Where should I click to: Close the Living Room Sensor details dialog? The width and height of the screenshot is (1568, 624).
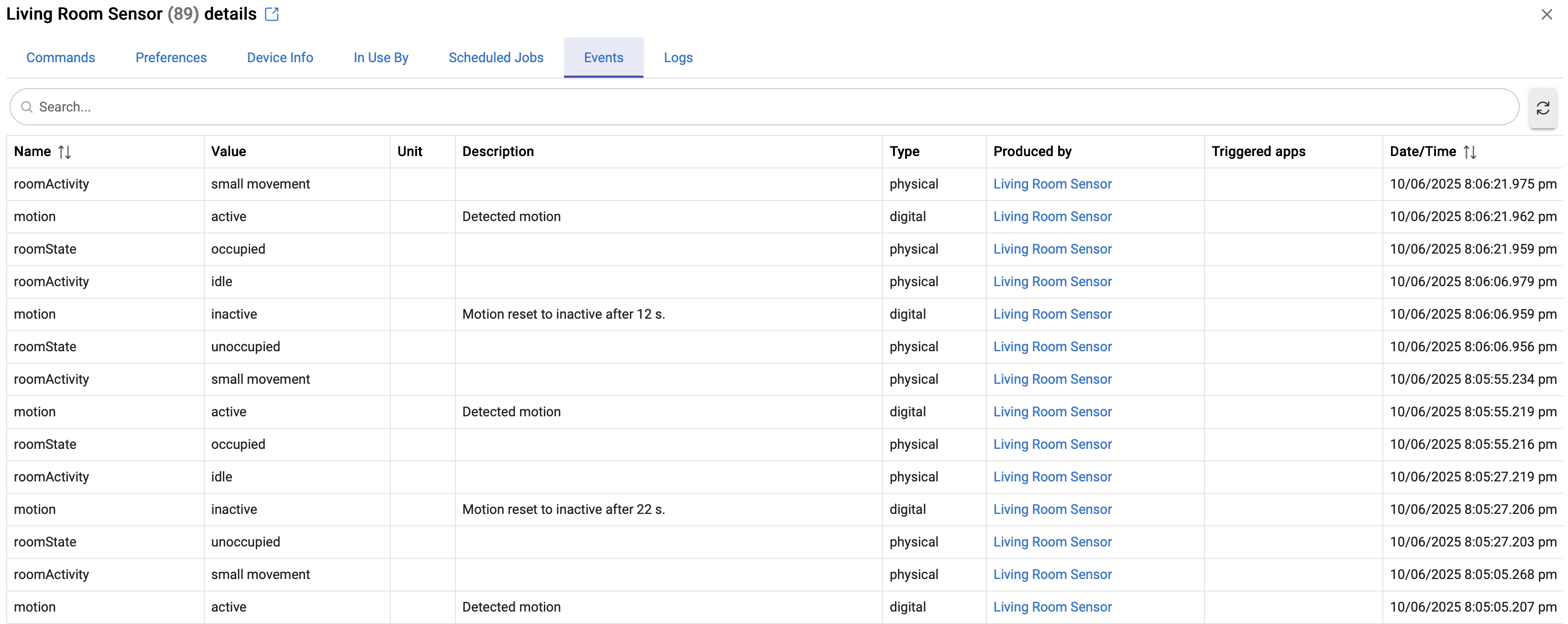click(x=1546, y=14)
